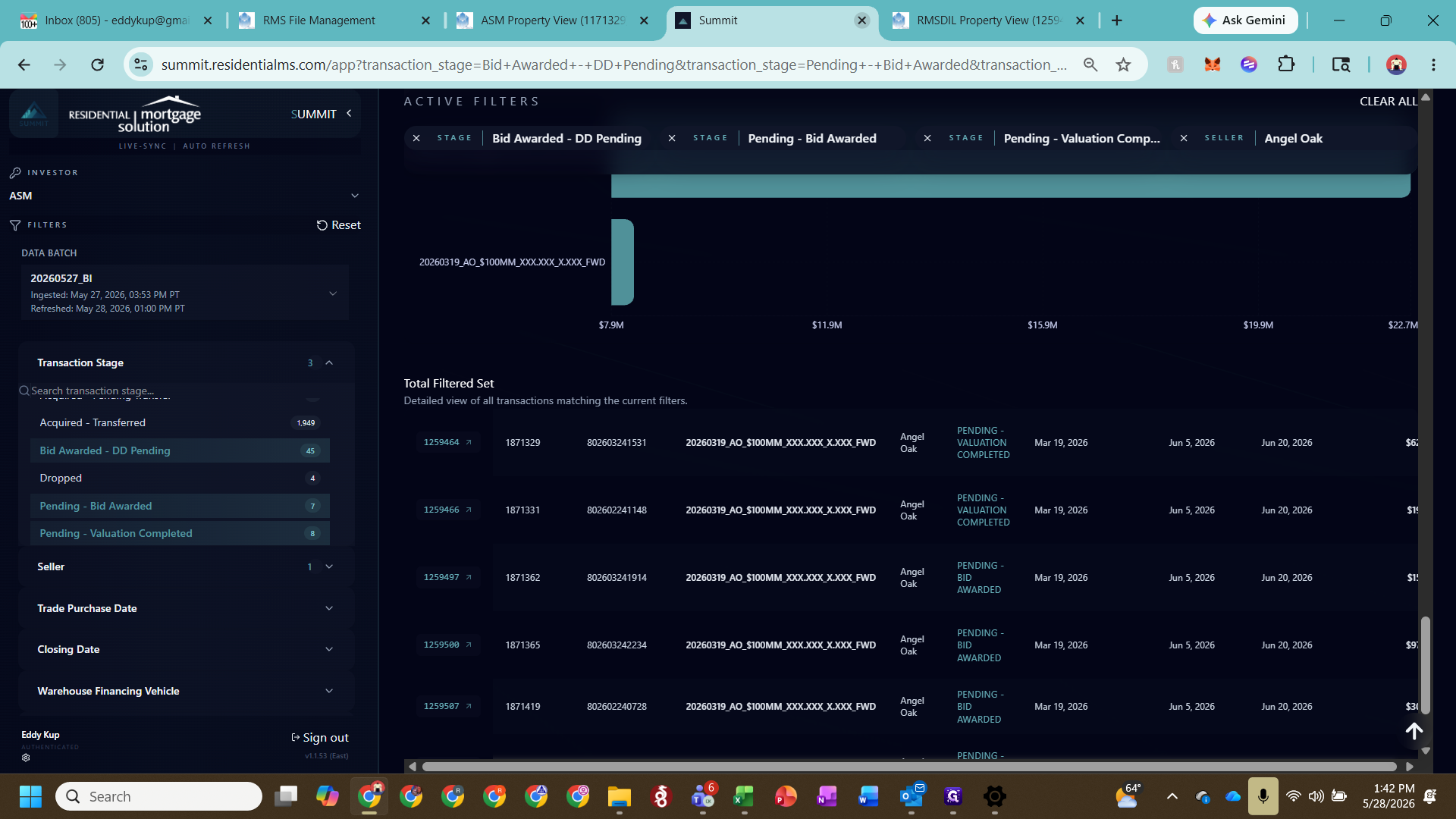Open the MetaMask fox extension
The height and width of the screenshot is (819, 1456).
click(x=1213, y=65)
